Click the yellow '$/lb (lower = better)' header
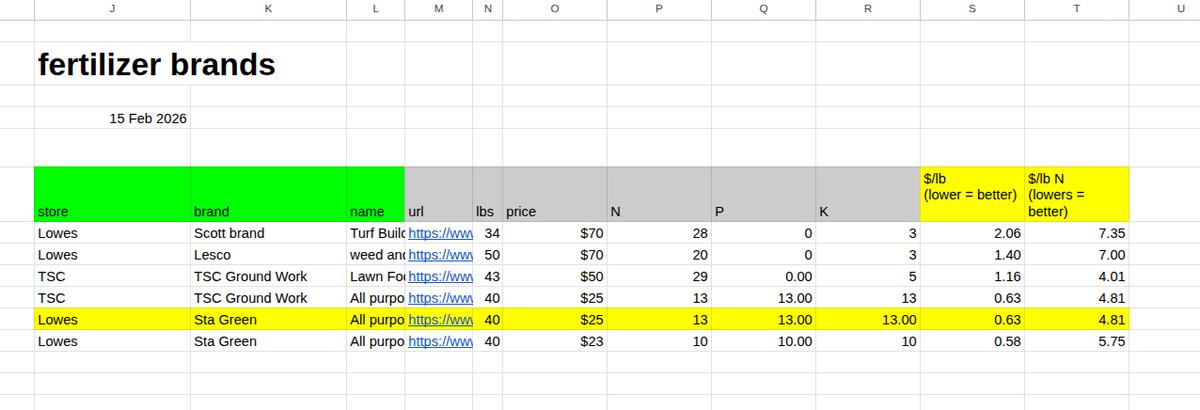The height and width of the screenshot is (410, 1200). [972, 194]
